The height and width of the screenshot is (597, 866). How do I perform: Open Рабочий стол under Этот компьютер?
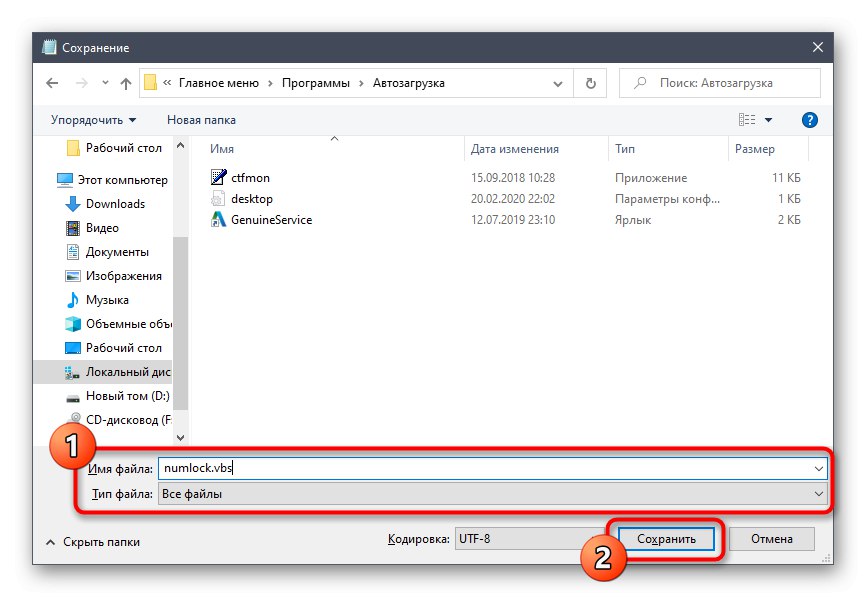pyautogui.click(x=124, y=348)
